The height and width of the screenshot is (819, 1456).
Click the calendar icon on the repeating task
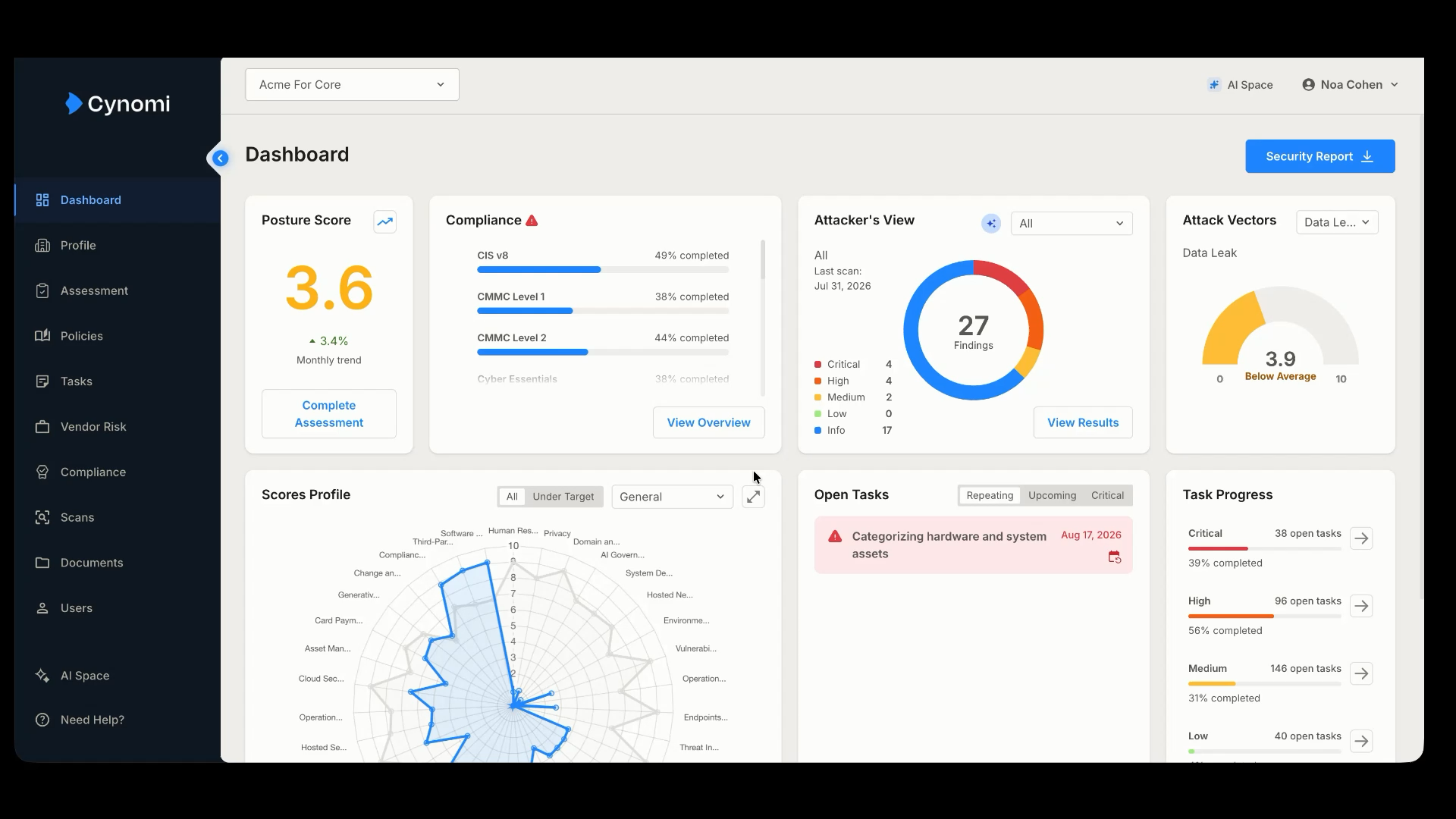pyautogui.click(x=1114, y=557)
